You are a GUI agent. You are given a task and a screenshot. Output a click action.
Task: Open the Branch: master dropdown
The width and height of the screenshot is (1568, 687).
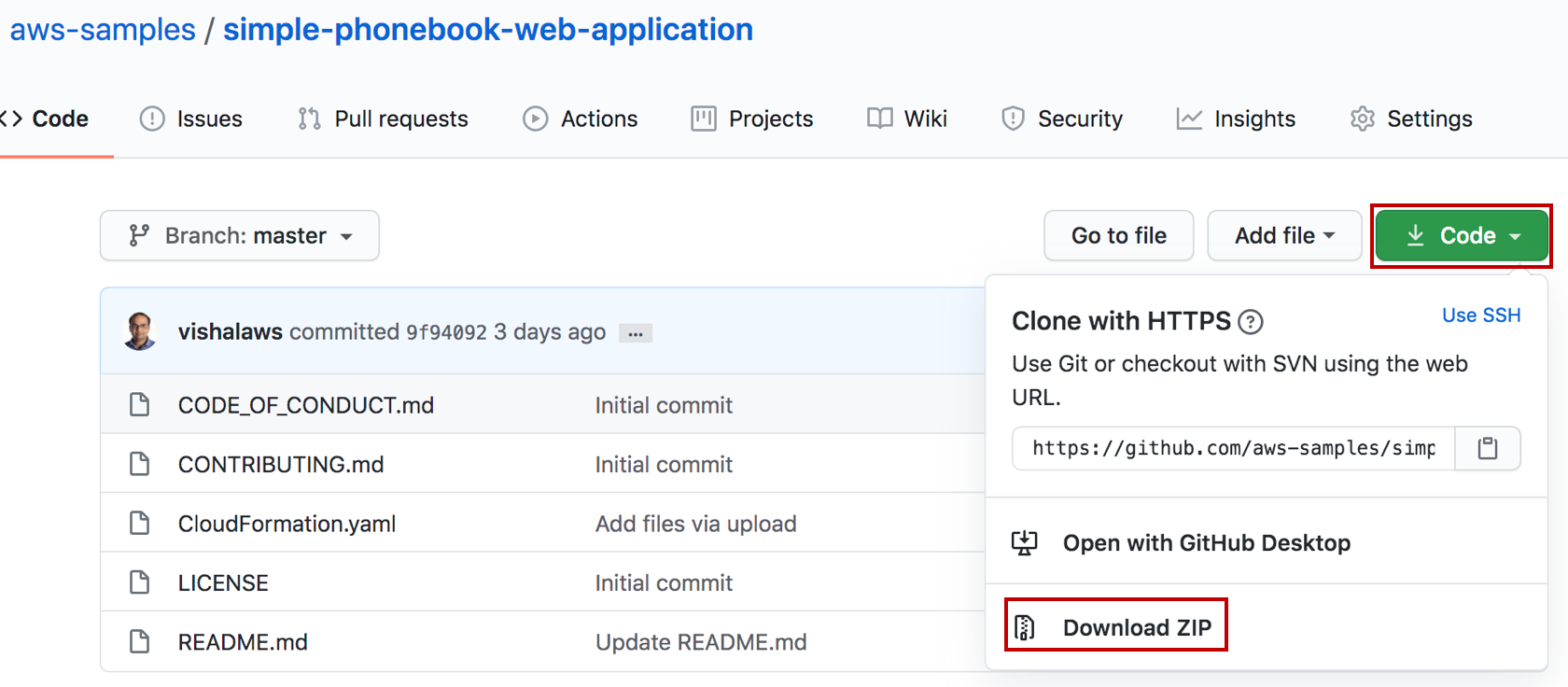(x=240, y=235)
